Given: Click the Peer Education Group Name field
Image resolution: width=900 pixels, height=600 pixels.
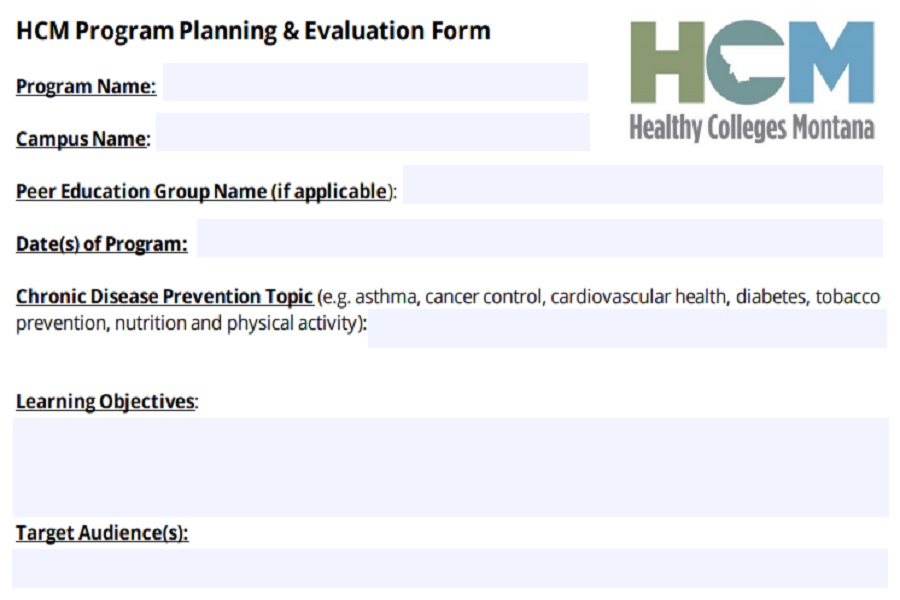Looking at the screenshot, I should 642,186.
